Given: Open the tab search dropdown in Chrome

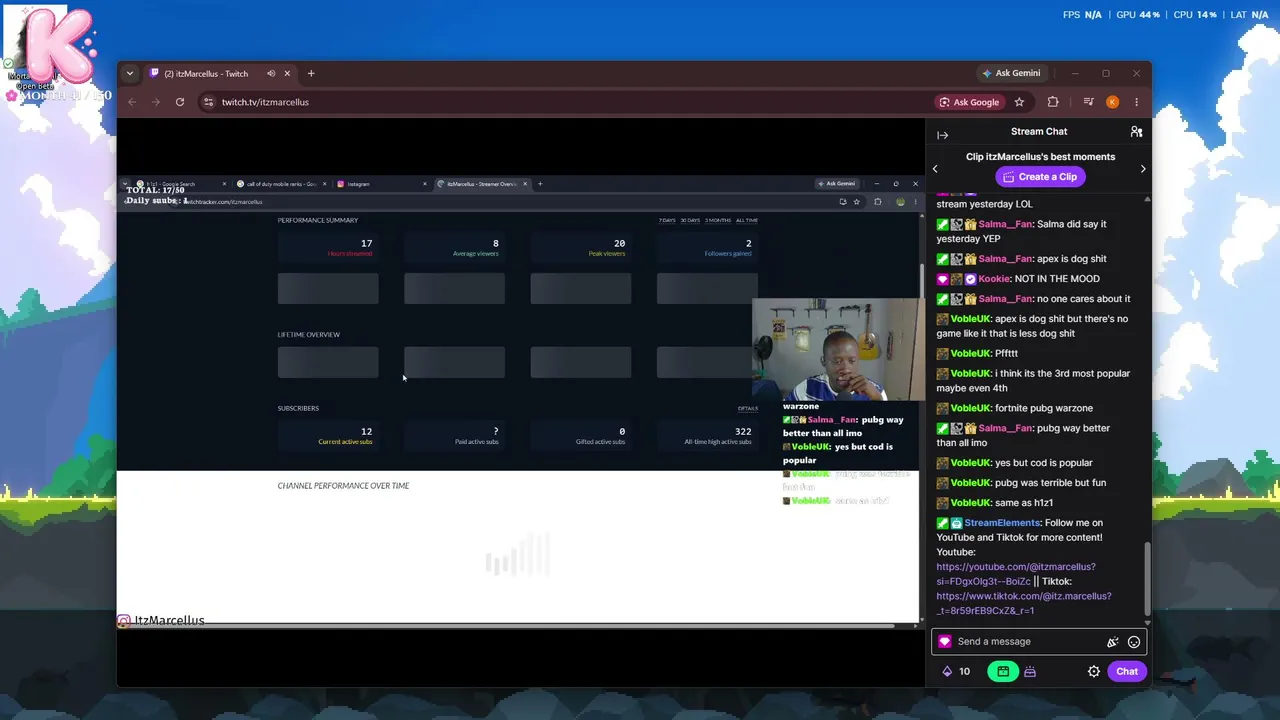Looking at the screenshot, I should 130,73.
